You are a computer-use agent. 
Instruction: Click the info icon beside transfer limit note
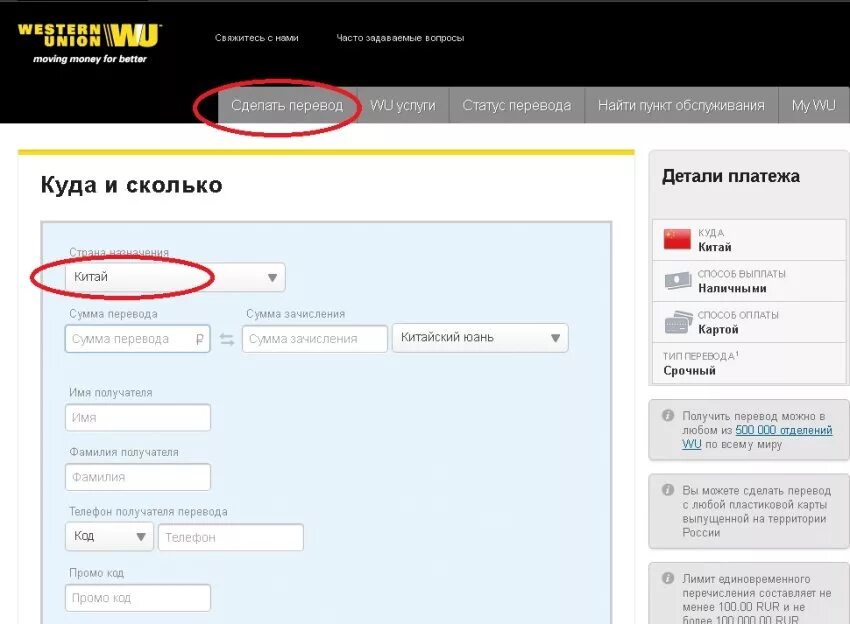tap(668, 578)
